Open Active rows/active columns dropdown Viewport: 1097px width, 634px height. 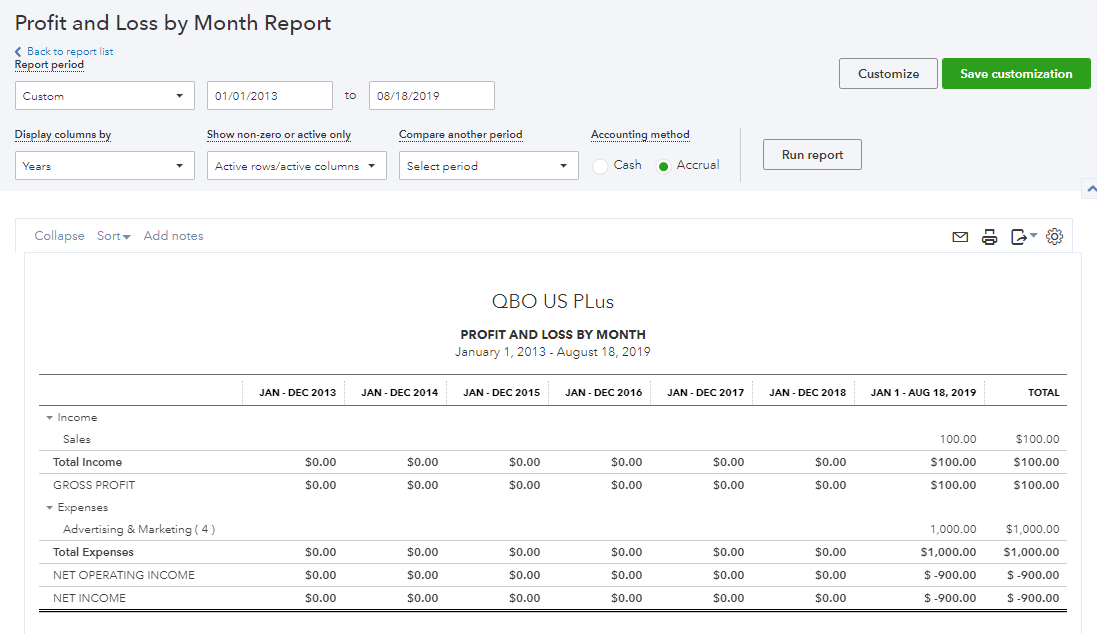click(x=297, y=166)
